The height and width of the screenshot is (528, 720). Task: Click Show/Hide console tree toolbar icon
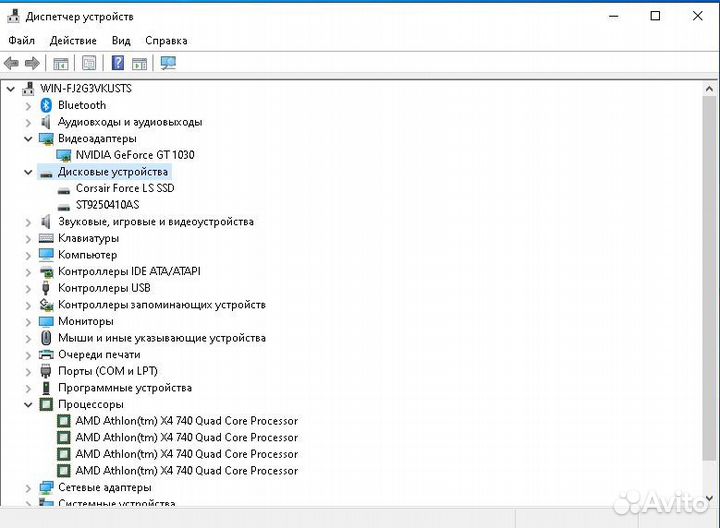tap(61, 63)
